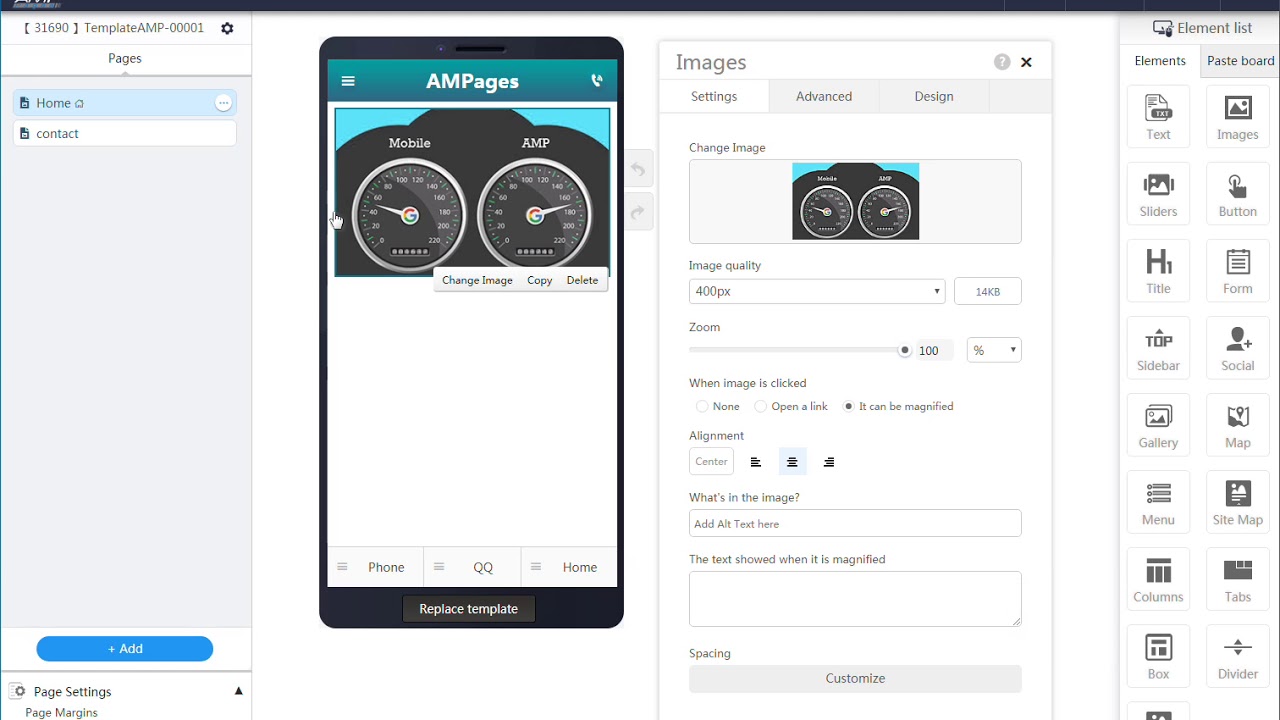Image resolution: width=1280 pixels, height=720 pixels.
Task: Select the contact page
Action: [125, 133]
